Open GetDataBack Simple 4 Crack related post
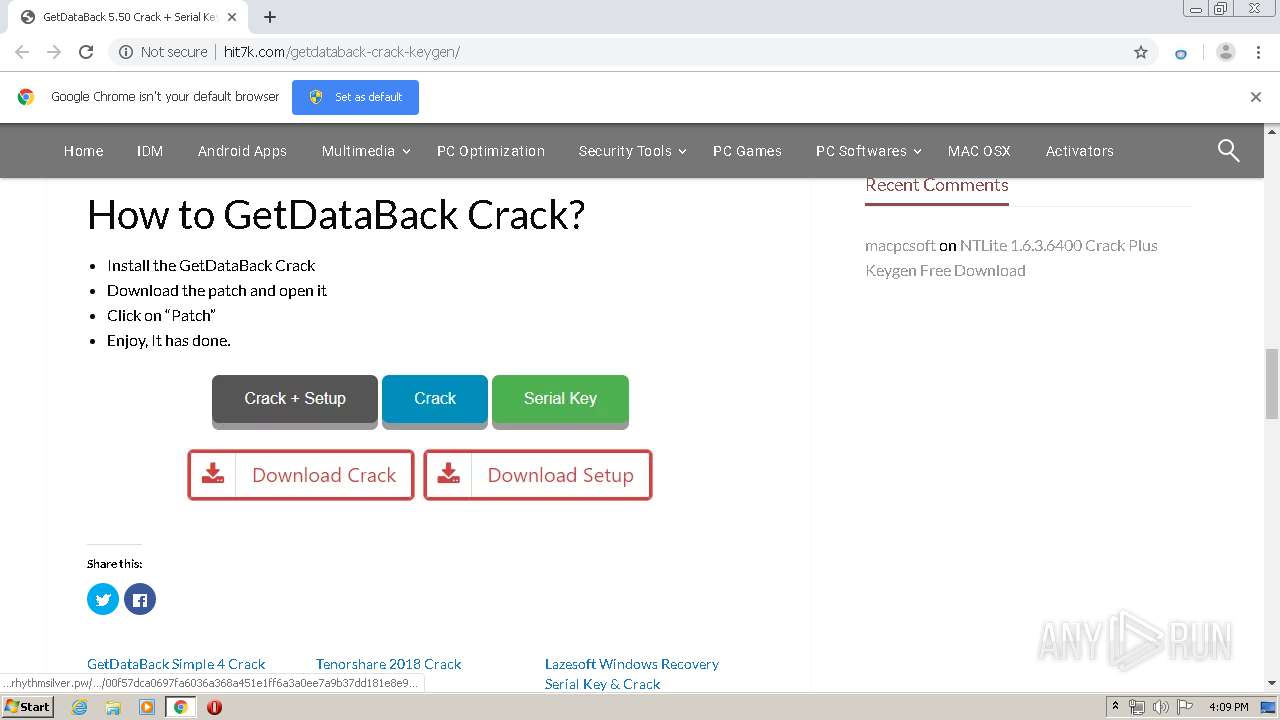Viewport: 1280px width, 720px height. click(176, 664)
